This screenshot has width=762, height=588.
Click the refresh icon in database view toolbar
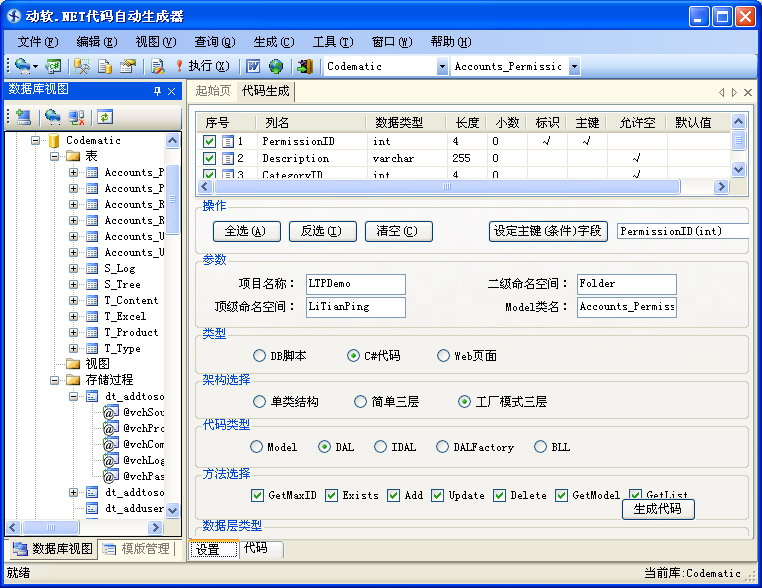pos(105,117)
